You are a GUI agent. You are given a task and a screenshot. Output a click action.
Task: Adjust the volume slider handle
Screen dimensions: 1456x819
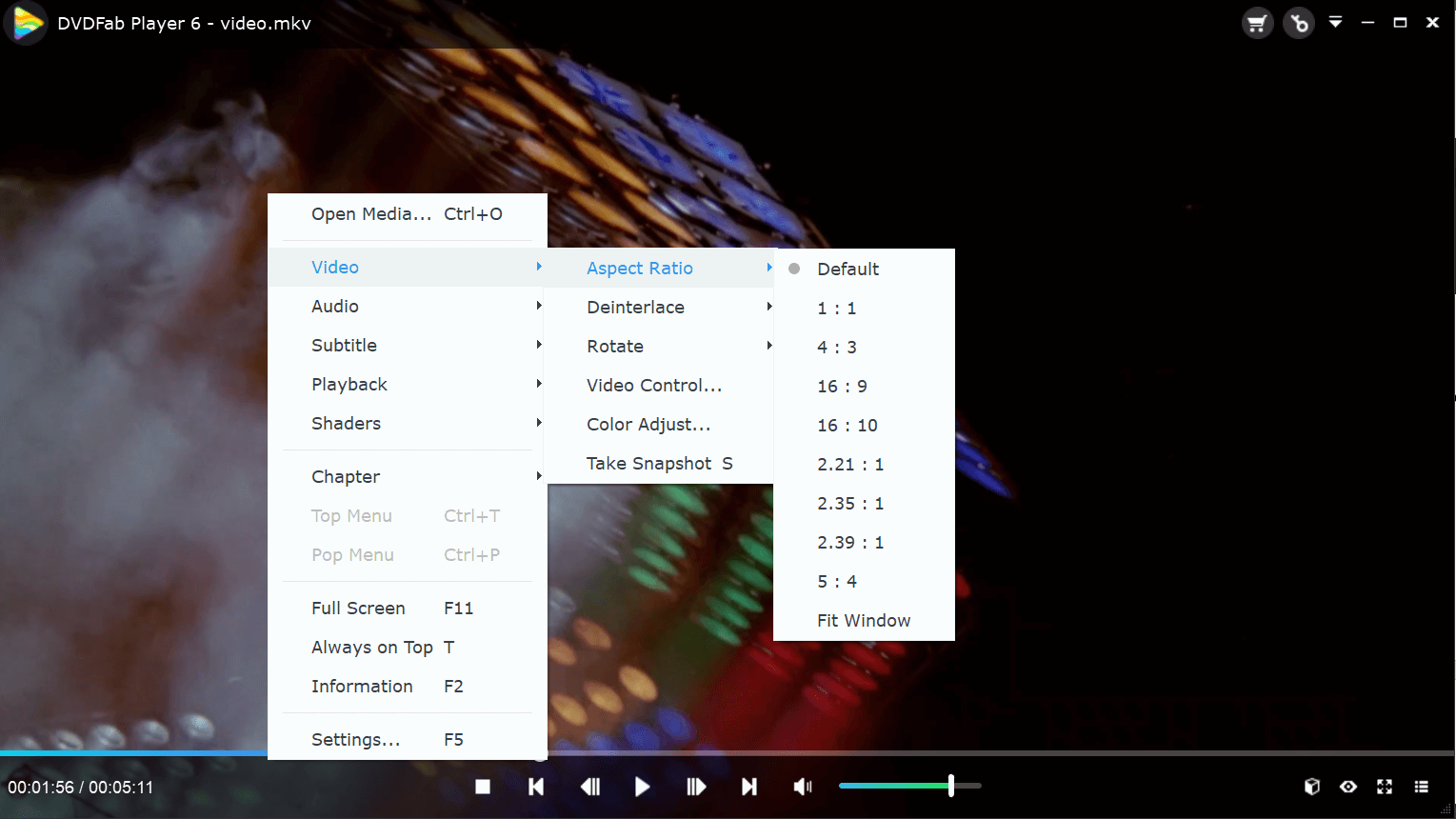click(x=950, y=786)
